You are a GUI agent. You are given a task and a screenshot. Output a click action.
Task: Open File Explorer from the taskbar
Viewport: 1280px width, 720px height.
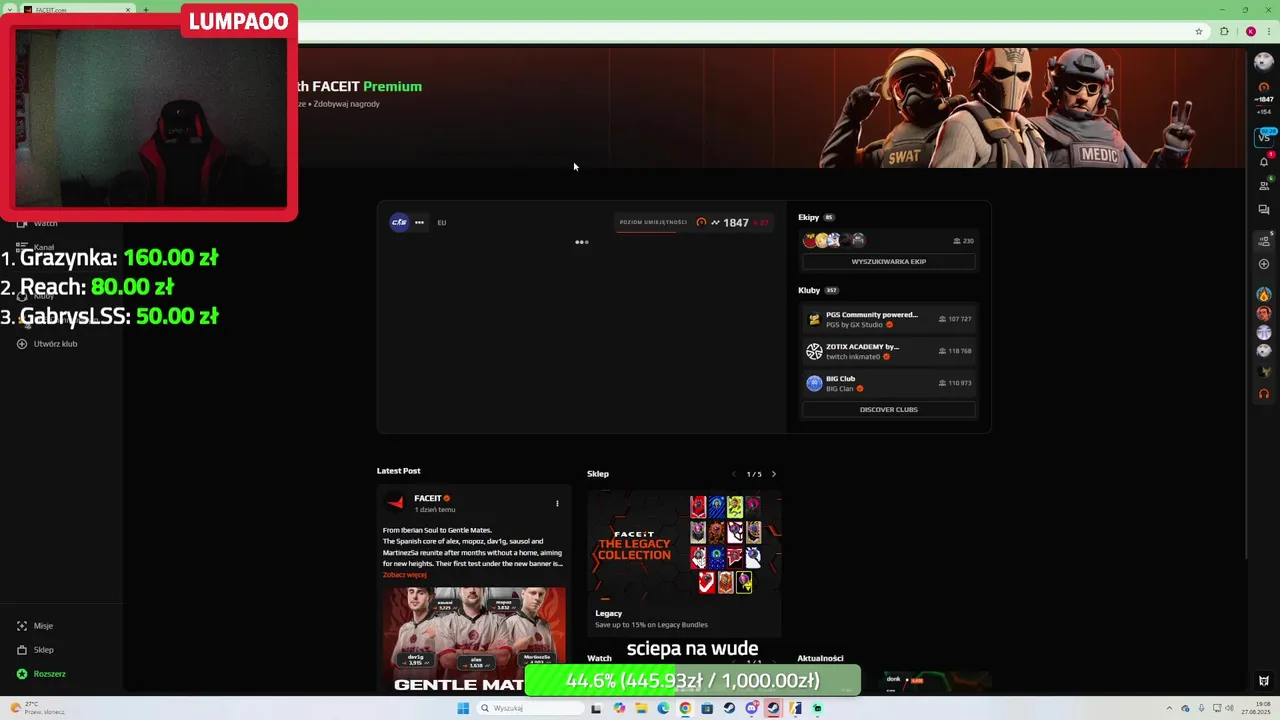pos(641,708)
